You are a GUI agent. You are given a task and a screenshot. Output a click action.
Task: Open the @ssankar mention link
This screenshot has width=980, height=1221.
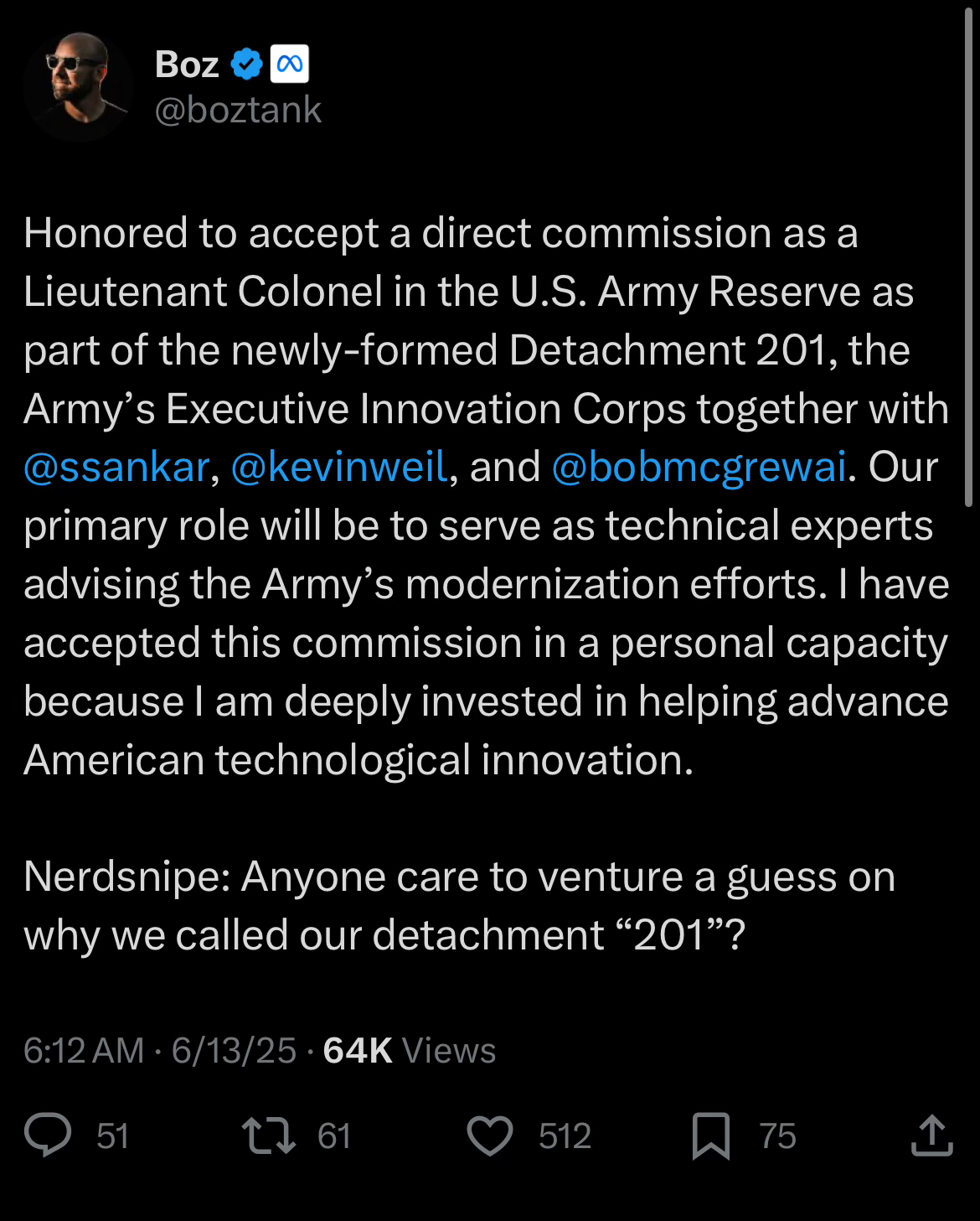click(116, 467)
